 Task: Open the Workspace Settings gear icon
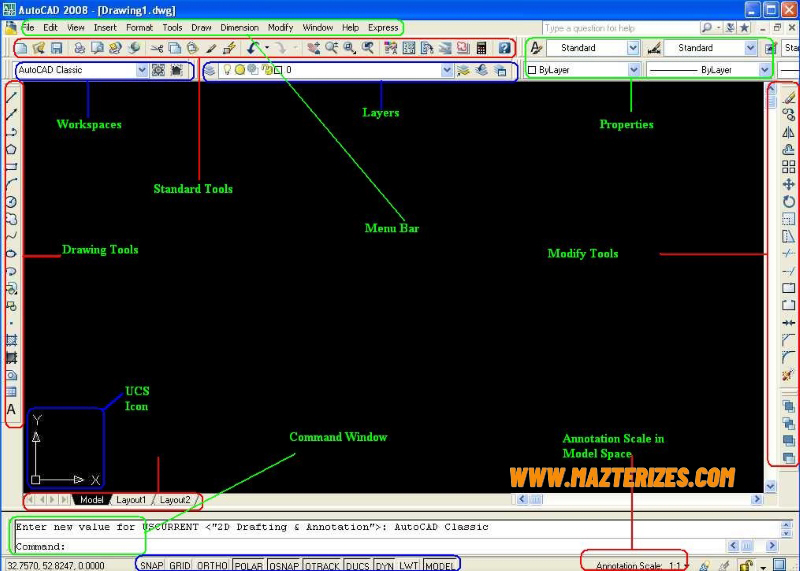pos(159,70)
